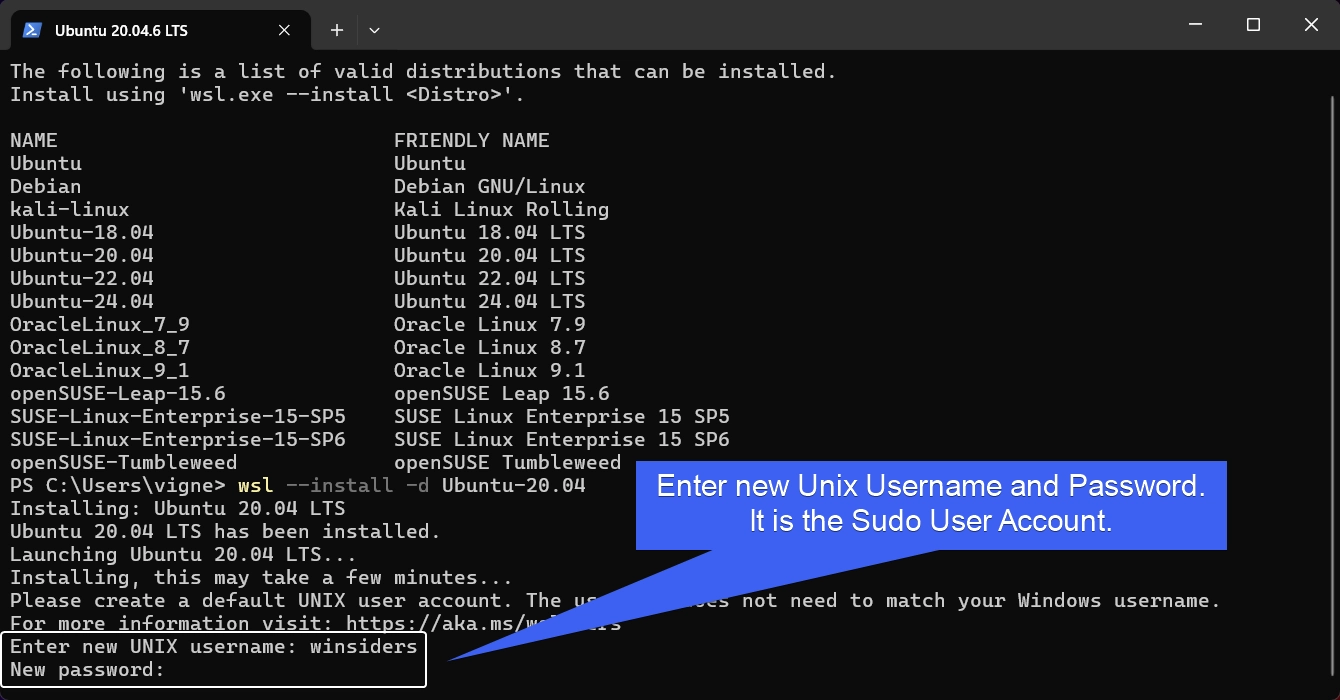This screenshot has height=700, width=1340.
Task: Click the 'OracleLinux_7_9' entry
Action: tap(100, 324)
